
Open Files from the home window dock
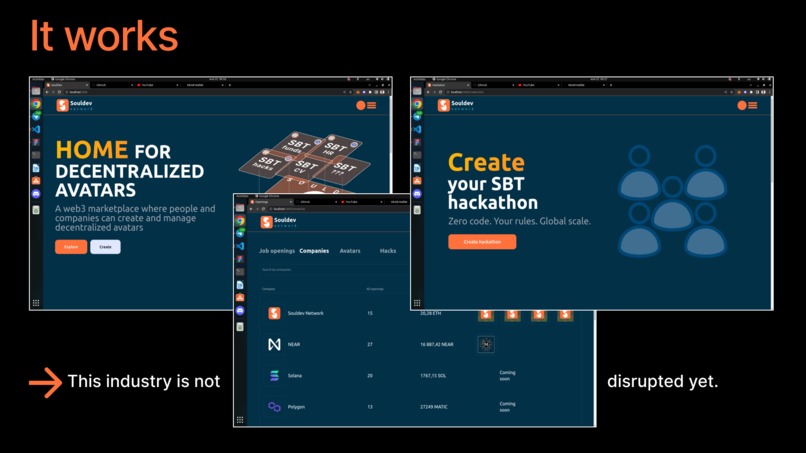36,91
